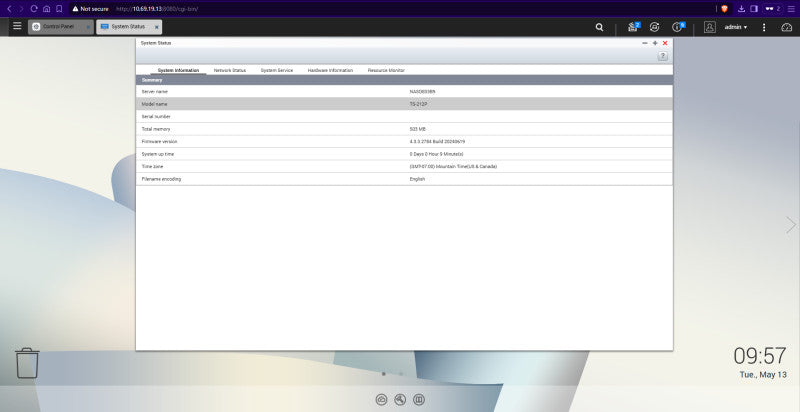Open event notifications info icon
Viewport: 800px width, 412px height.
pyautogui.click(x=678, y=27)
